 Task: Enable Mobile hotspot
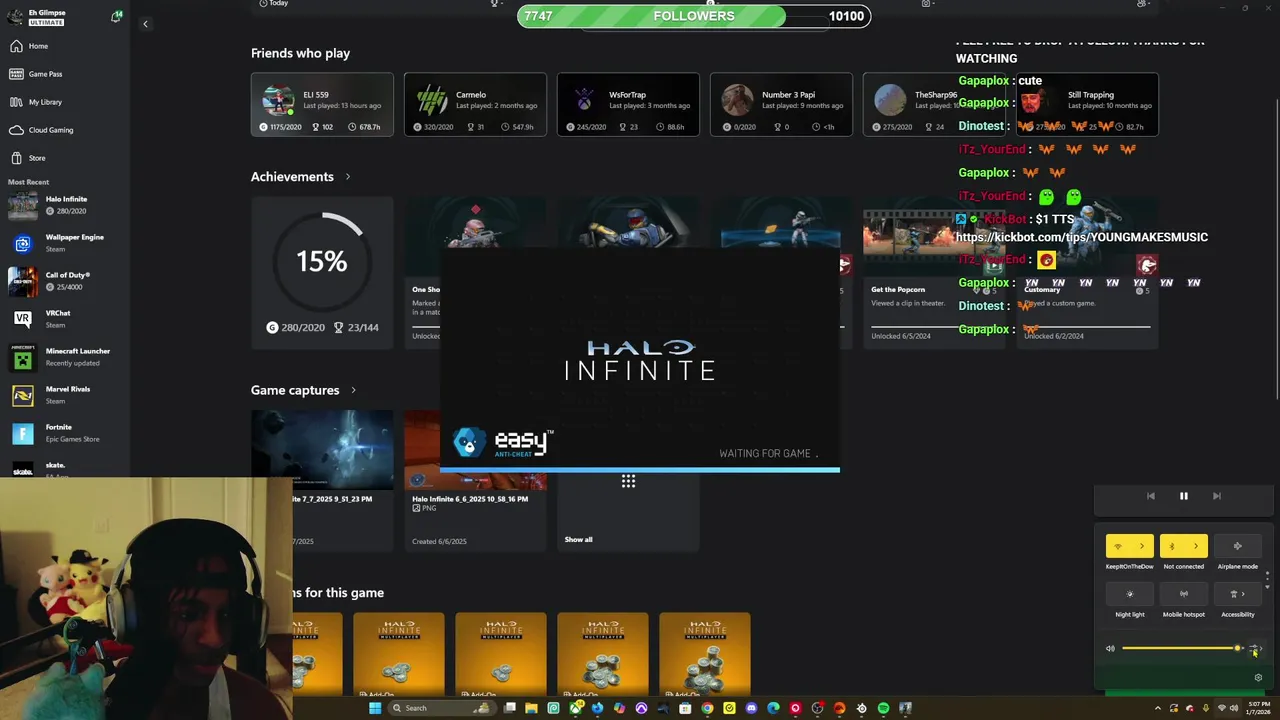click(x=1184, y=594)
